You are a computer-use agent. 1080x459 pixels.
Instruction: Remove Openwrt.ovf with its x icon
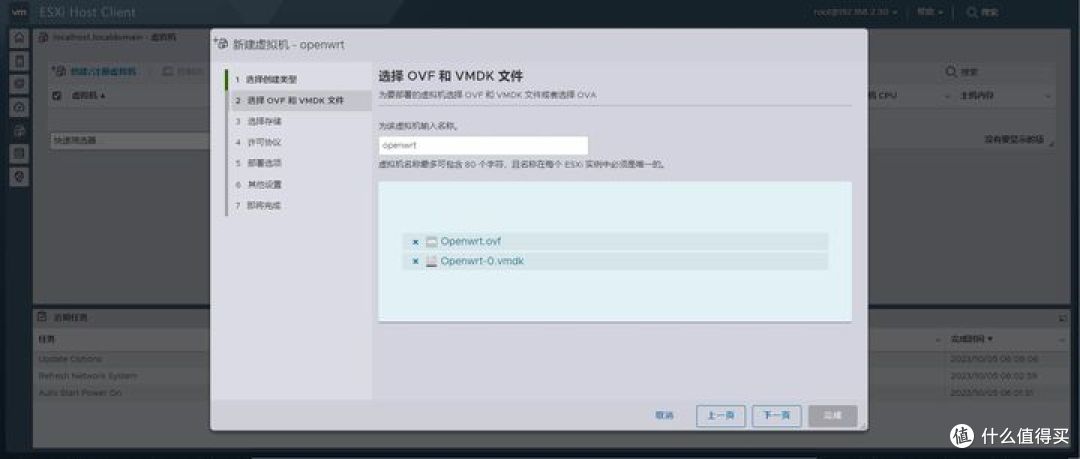(x=415, y=242)
